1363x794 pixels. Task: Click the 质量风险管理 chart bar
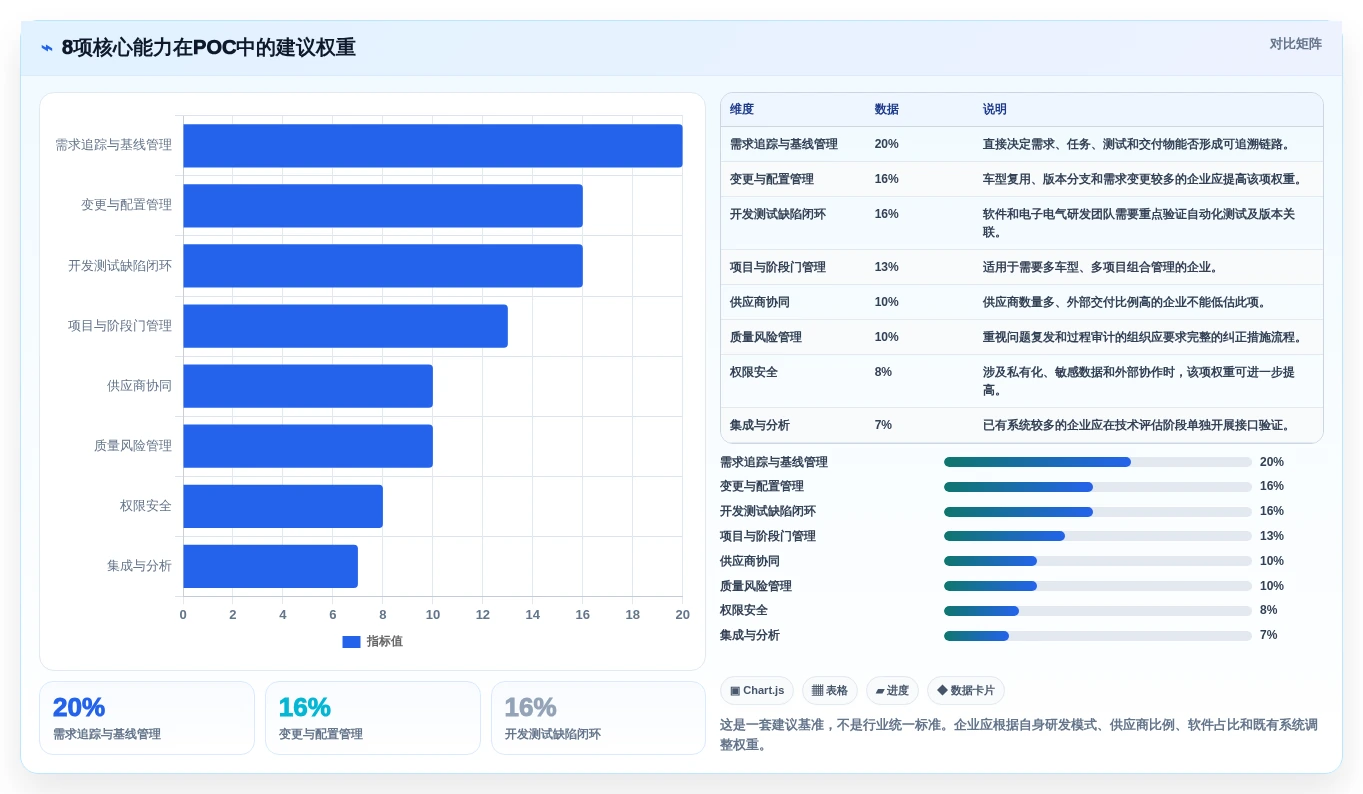(308, 446)
